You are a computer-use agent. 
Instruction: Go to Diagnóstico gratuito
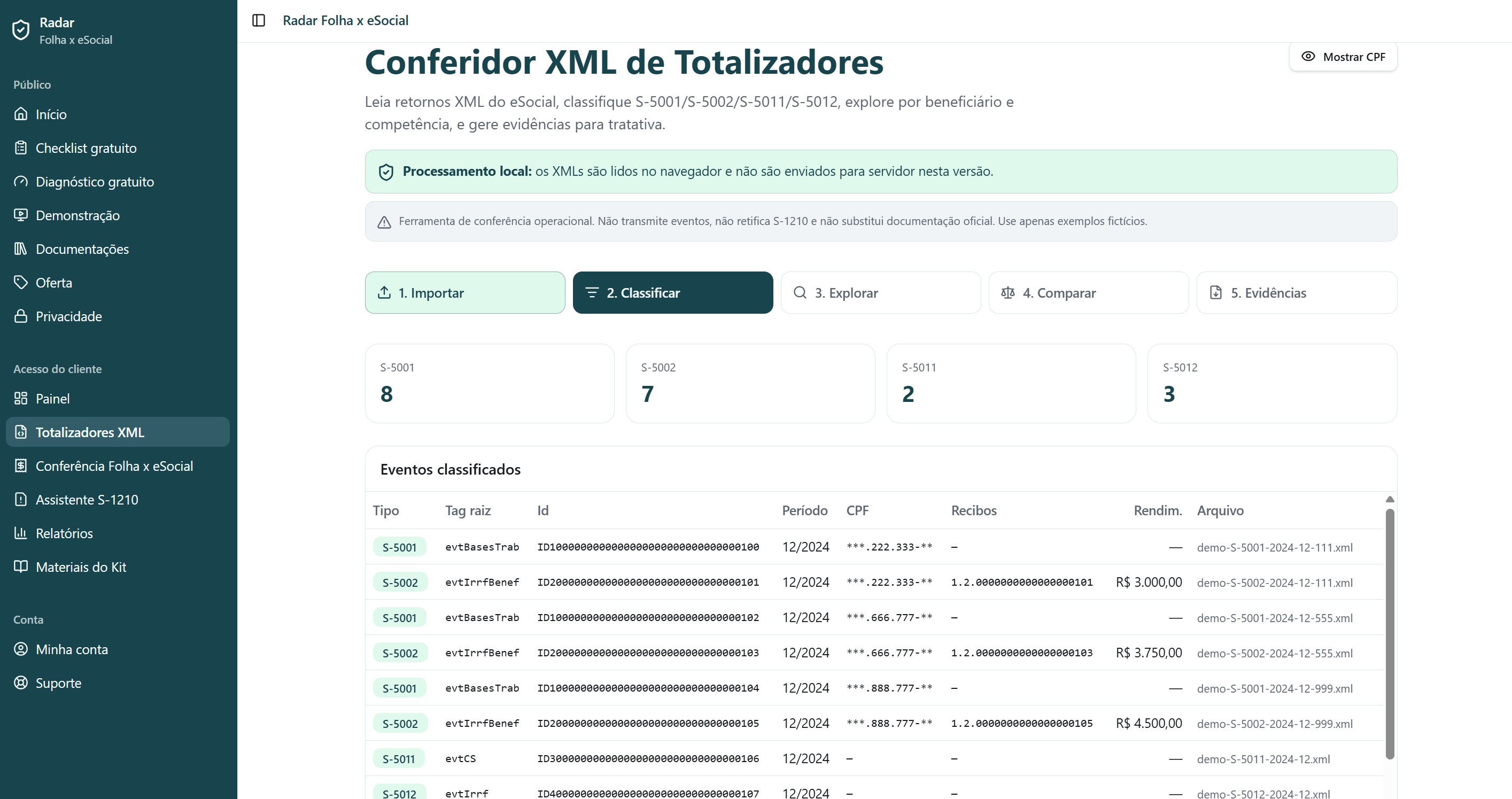point(118,181)
